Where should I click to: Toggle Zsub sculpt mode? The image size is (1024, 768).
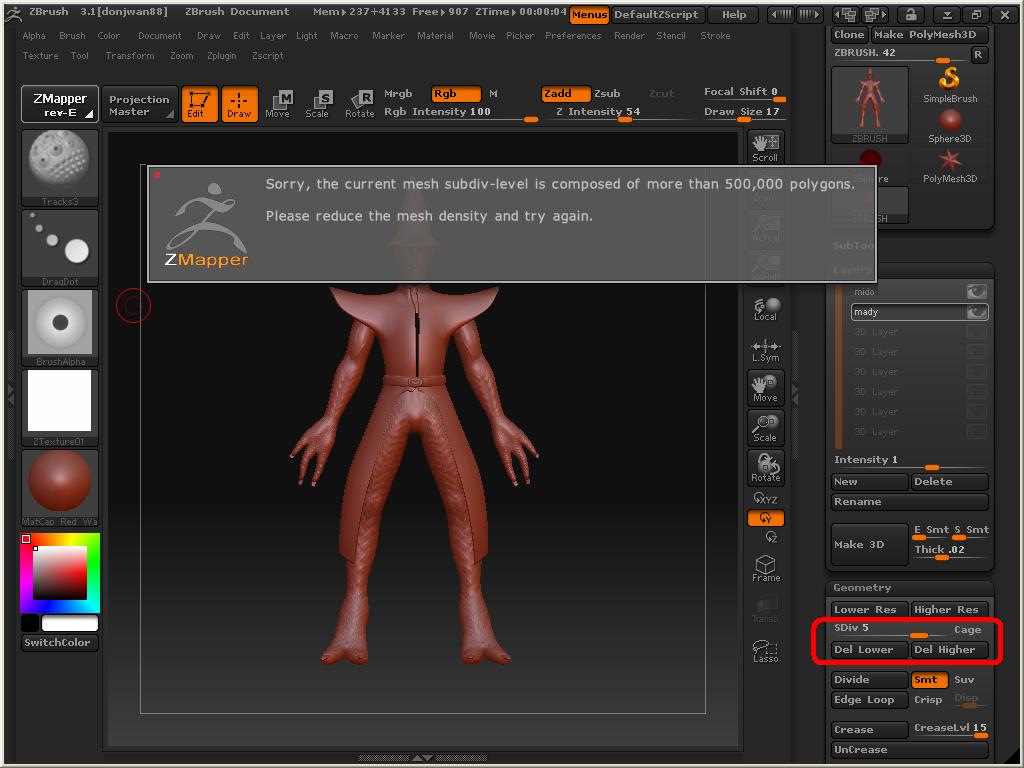click(x=607, y=93)
